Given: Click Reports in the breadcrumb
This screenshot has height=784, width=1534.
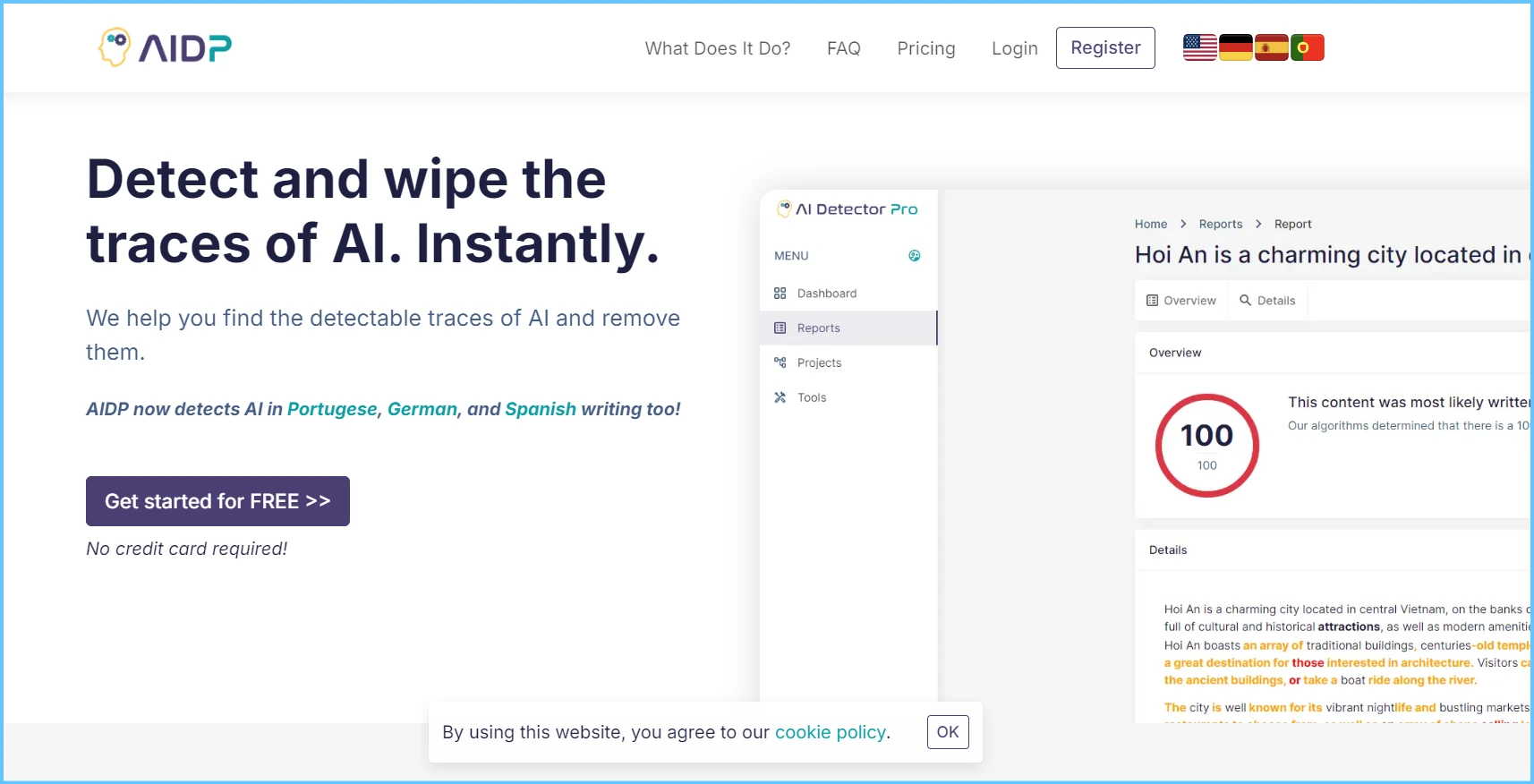Looking at the screenshot, I should (1221, 224).
